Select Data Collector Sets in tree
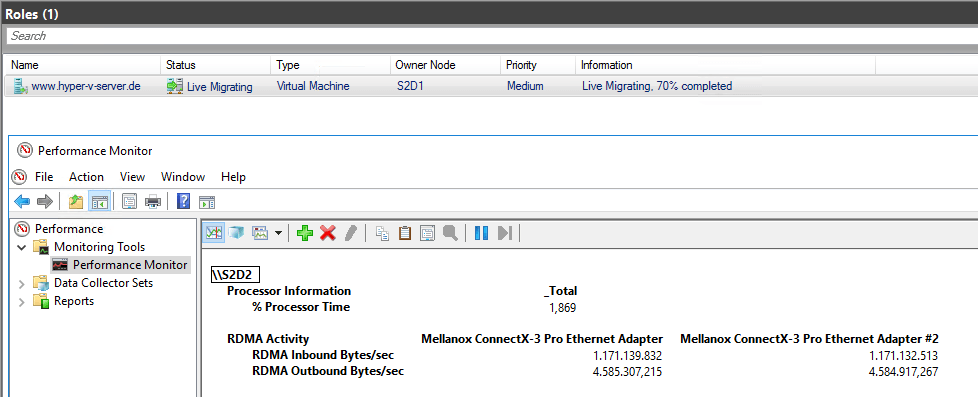978x397 pixels. coord(103,283)
